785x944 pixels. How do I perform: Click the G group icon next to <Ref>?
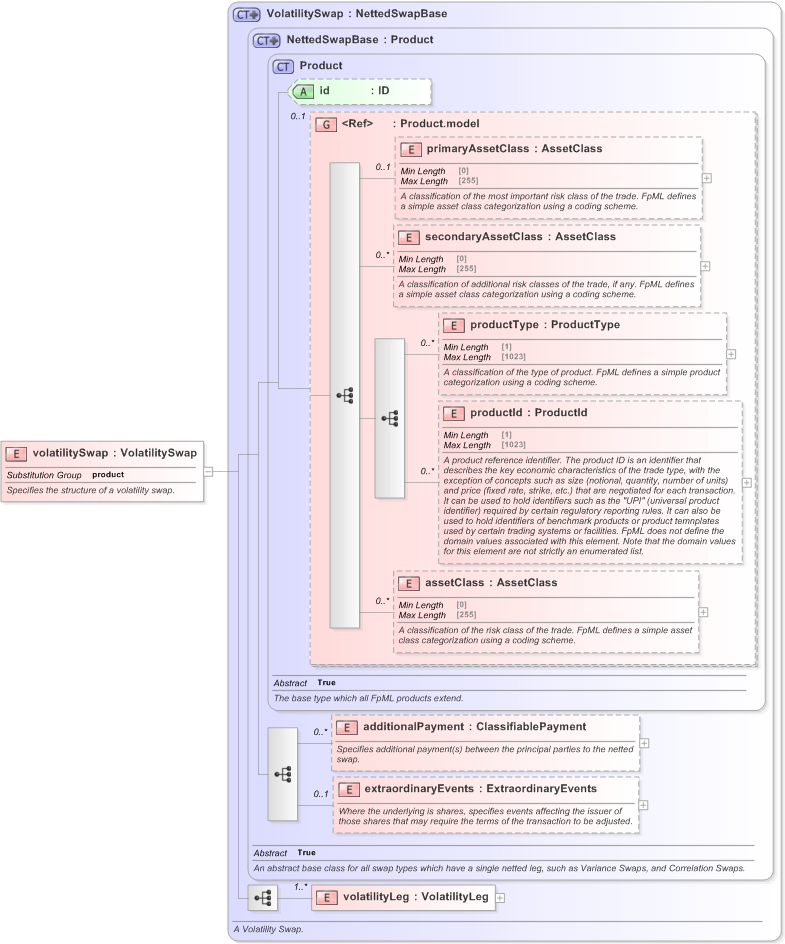pyautogui.click(x=326, y=125)
